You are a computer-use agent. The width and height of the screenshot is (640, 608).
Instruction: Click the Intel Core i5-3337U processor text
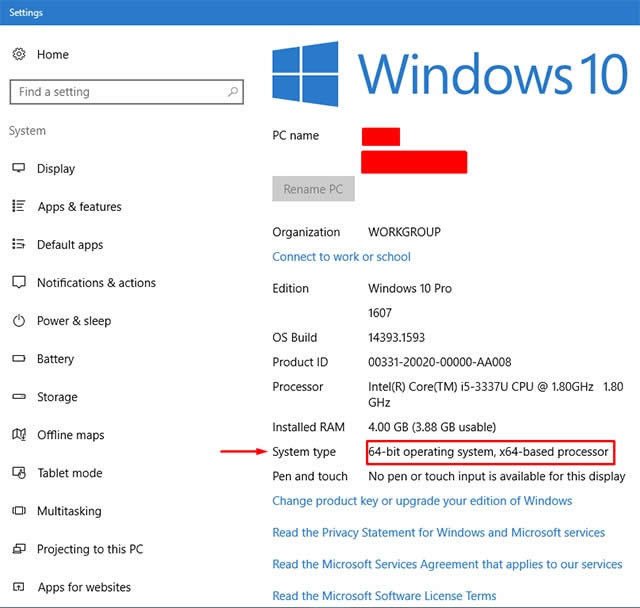[496, 394]
